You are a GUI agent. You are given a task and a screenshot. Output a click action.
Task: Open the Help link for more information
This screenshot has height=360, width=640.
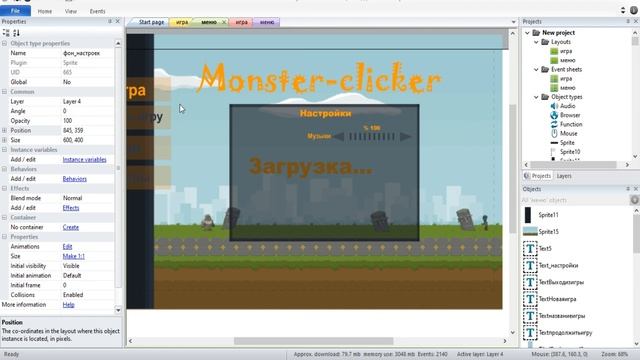[x=68, y=305]
